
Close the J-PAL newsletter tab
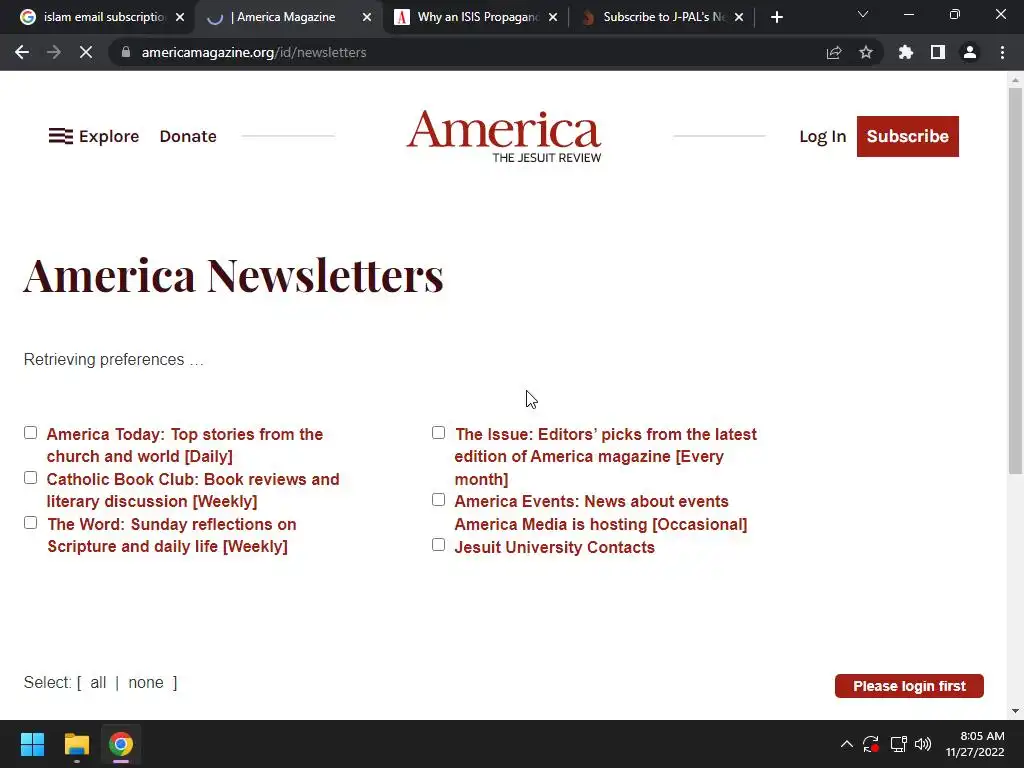click(739, 17)
